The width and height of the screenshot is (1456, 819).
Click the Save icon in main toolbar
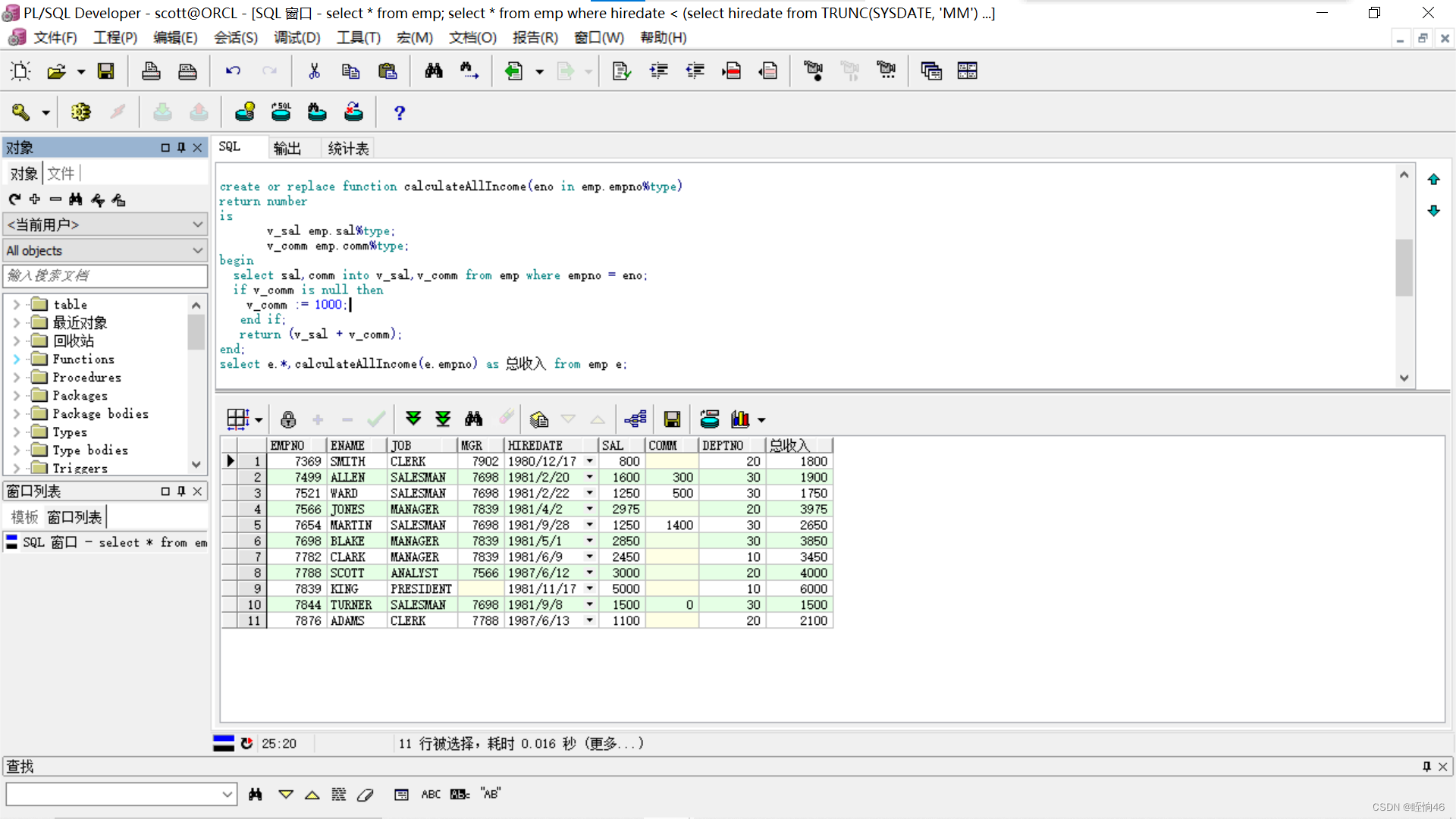106,71
